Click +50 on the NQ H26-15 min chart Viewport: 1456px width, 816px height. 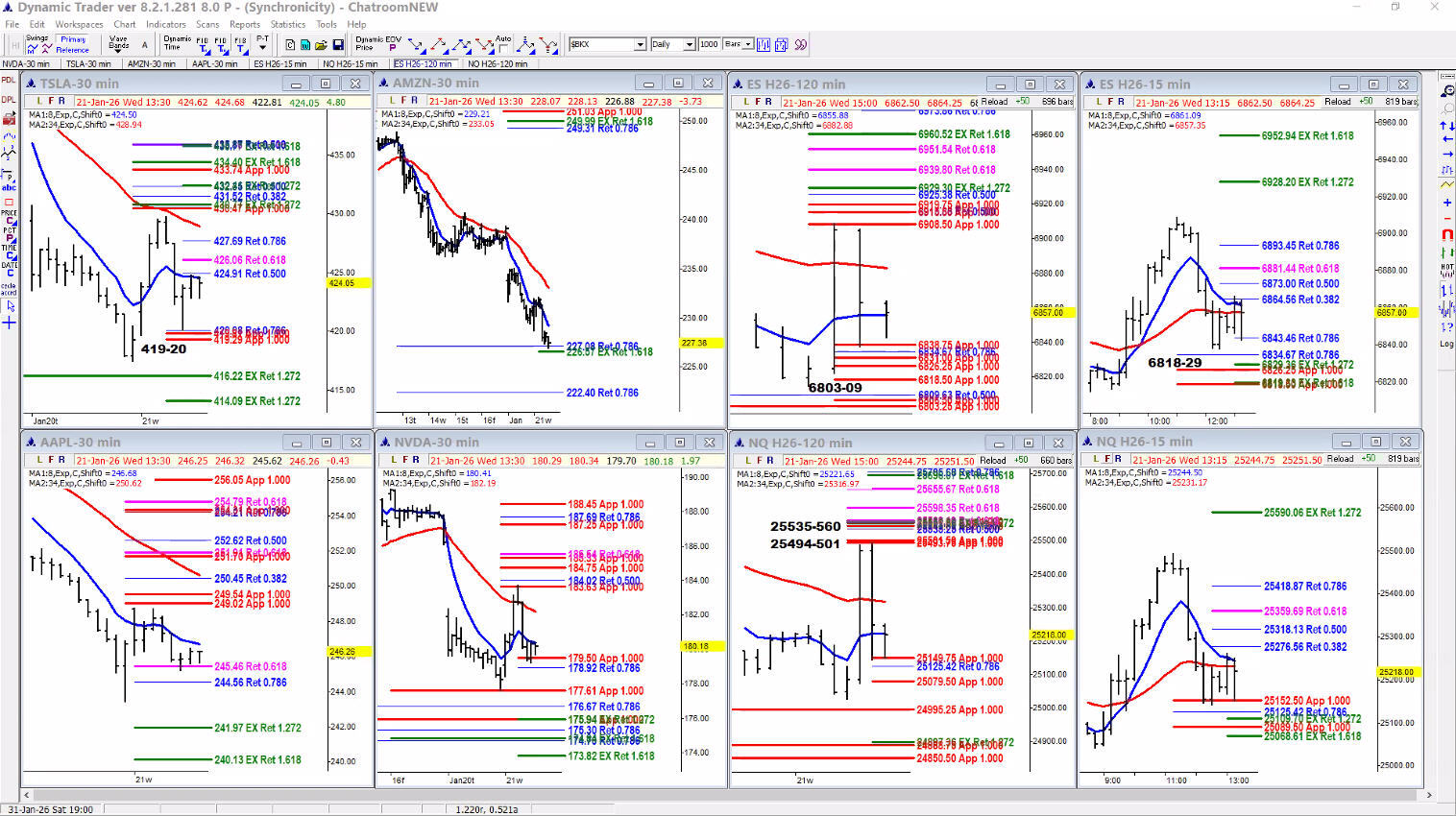1368,459
